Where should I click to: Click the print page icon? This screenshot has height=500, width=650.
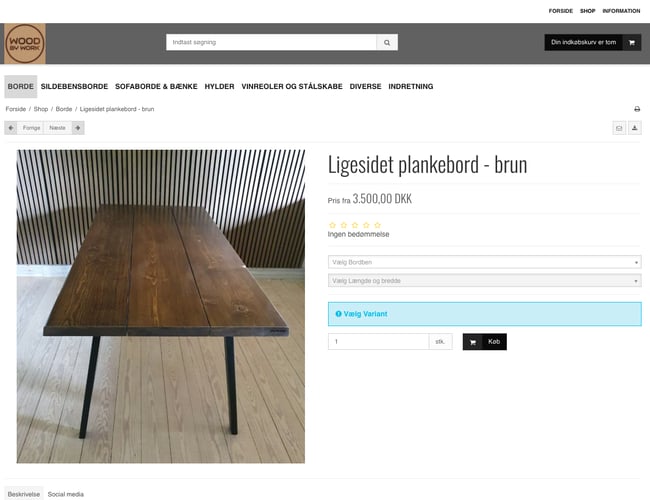point(637,109)
